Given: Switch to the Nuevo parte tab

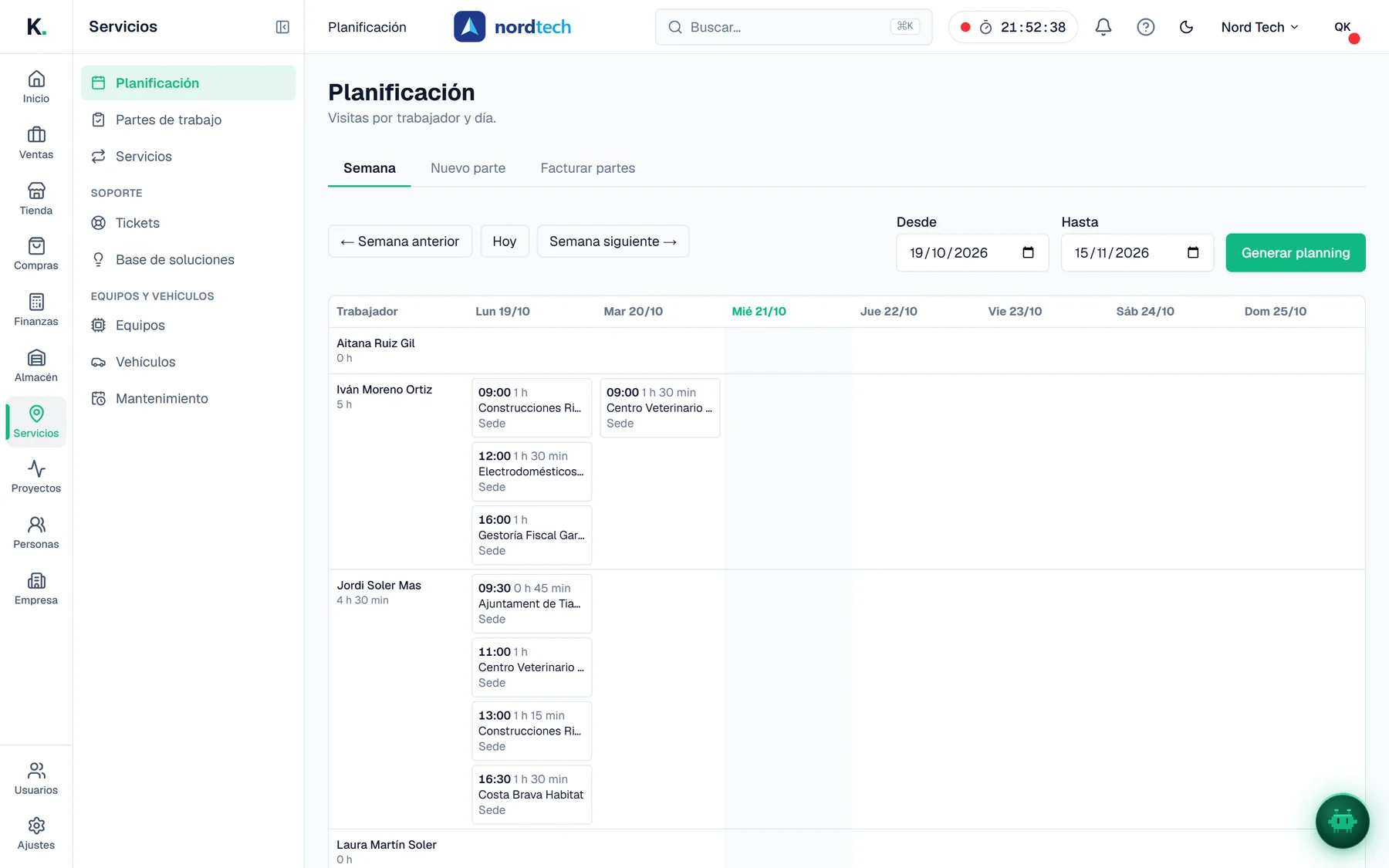Looking at the screenshot, I should point(468,168).
